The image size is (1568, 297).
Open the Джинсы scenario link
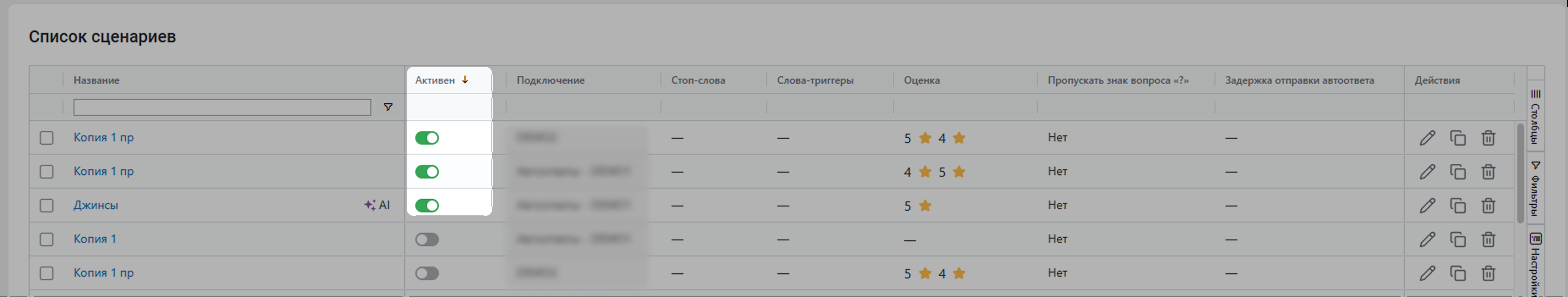[96, 205]
